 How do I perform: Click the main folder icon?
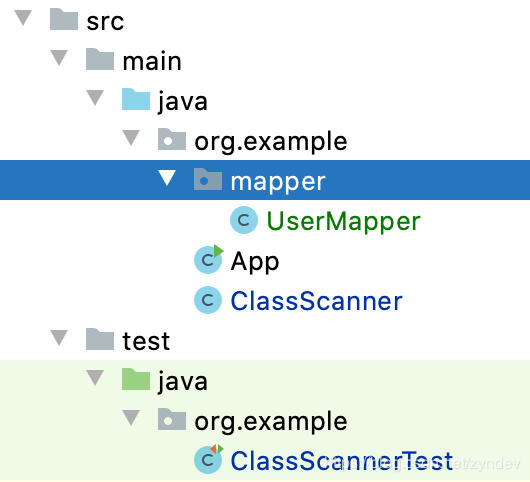click(x=100, y=59)
